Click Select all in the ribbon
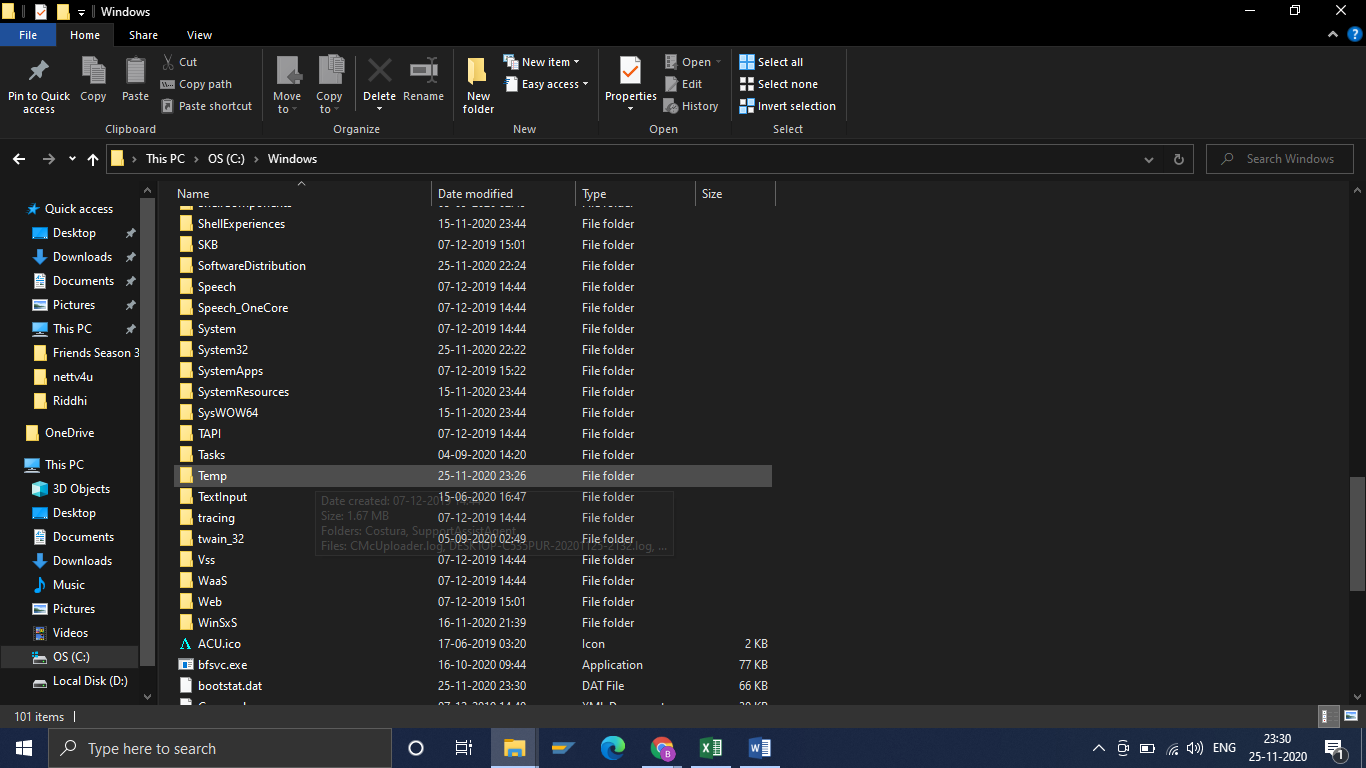 [x=771, y=61]
